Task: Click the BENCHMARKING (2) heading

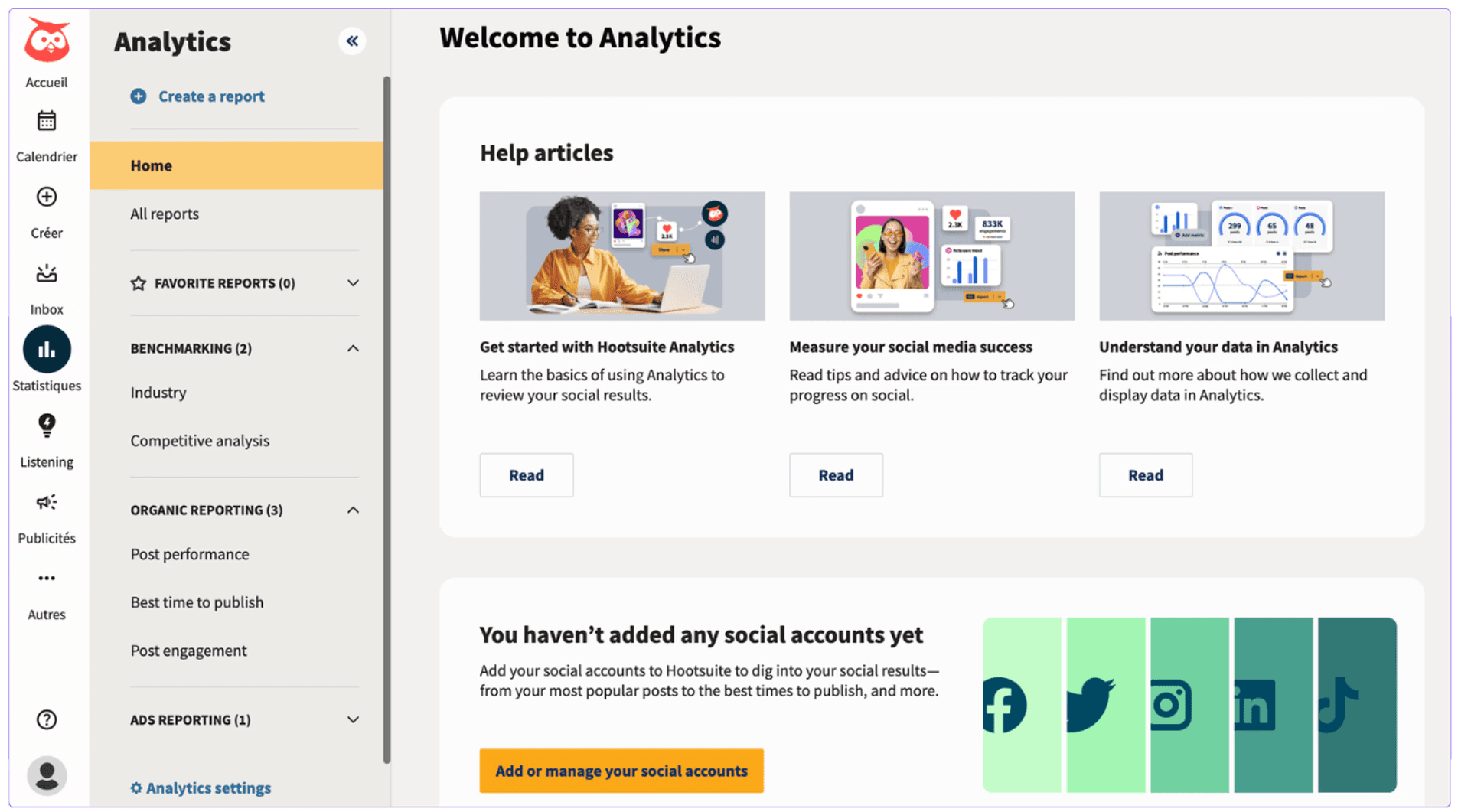Action: (191, 348)
